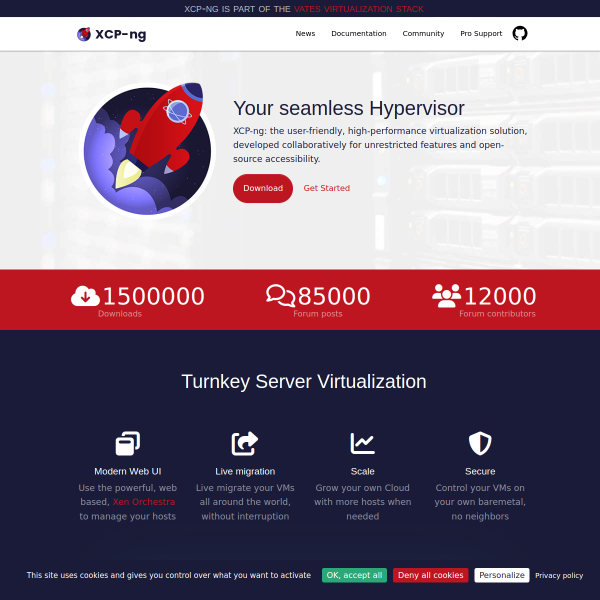Click the cloud download icon beside 1500000
Image resolution: width=600 pixels, height=600 pixels.
(85, 296)
